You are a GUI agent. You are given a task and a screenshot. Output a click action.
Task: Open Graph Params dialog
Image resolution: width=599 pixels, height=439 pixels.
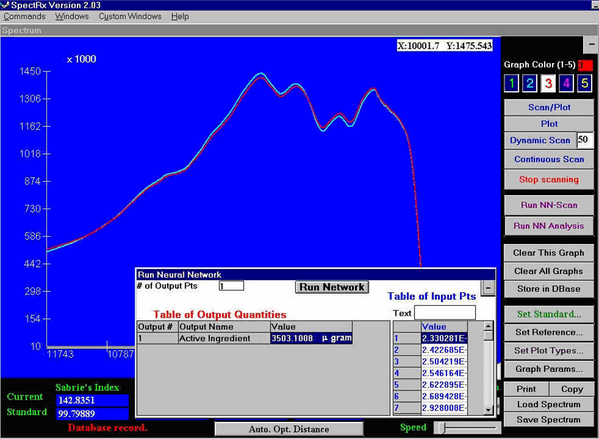(549, 369)
